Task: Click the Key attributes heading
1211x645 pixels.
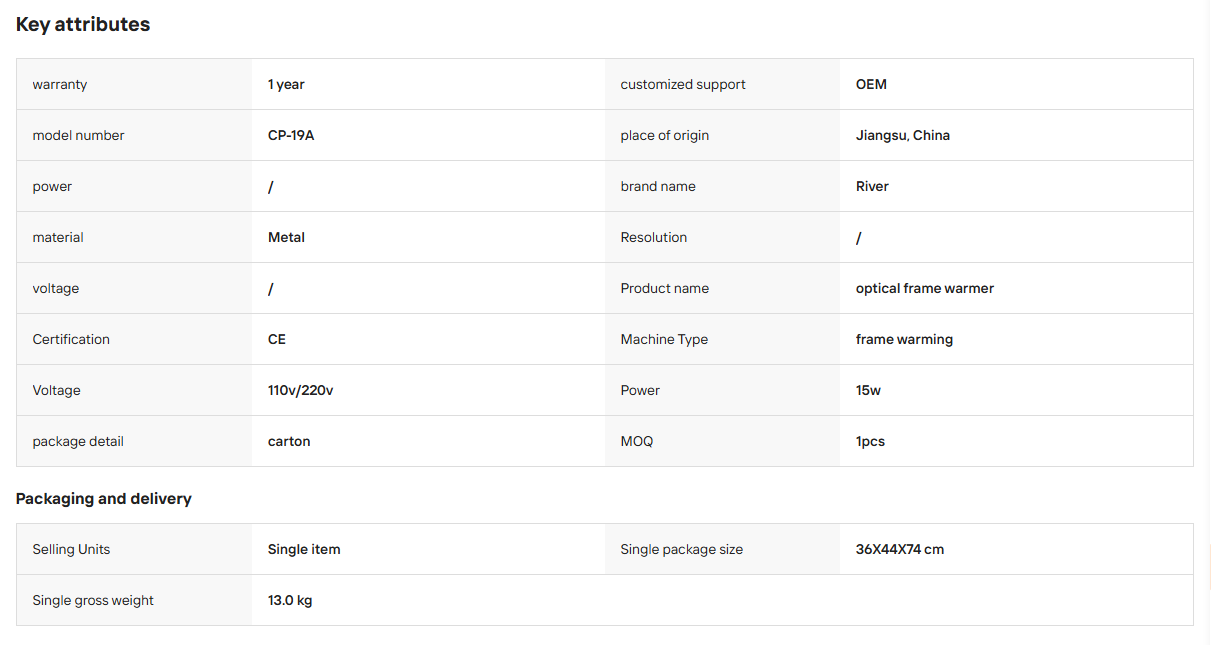Action: click(x=83, y=25)
